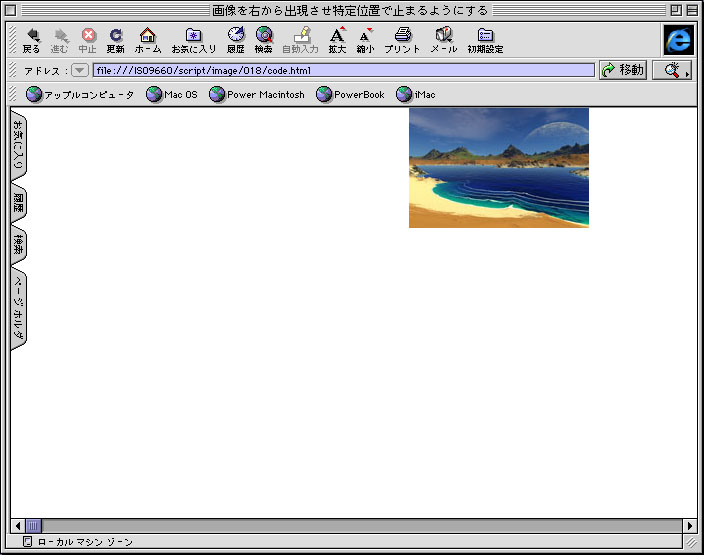Enlarge text with the 拡大 icon
Viewport: 704px width, 555px height.
click(337, 40)
